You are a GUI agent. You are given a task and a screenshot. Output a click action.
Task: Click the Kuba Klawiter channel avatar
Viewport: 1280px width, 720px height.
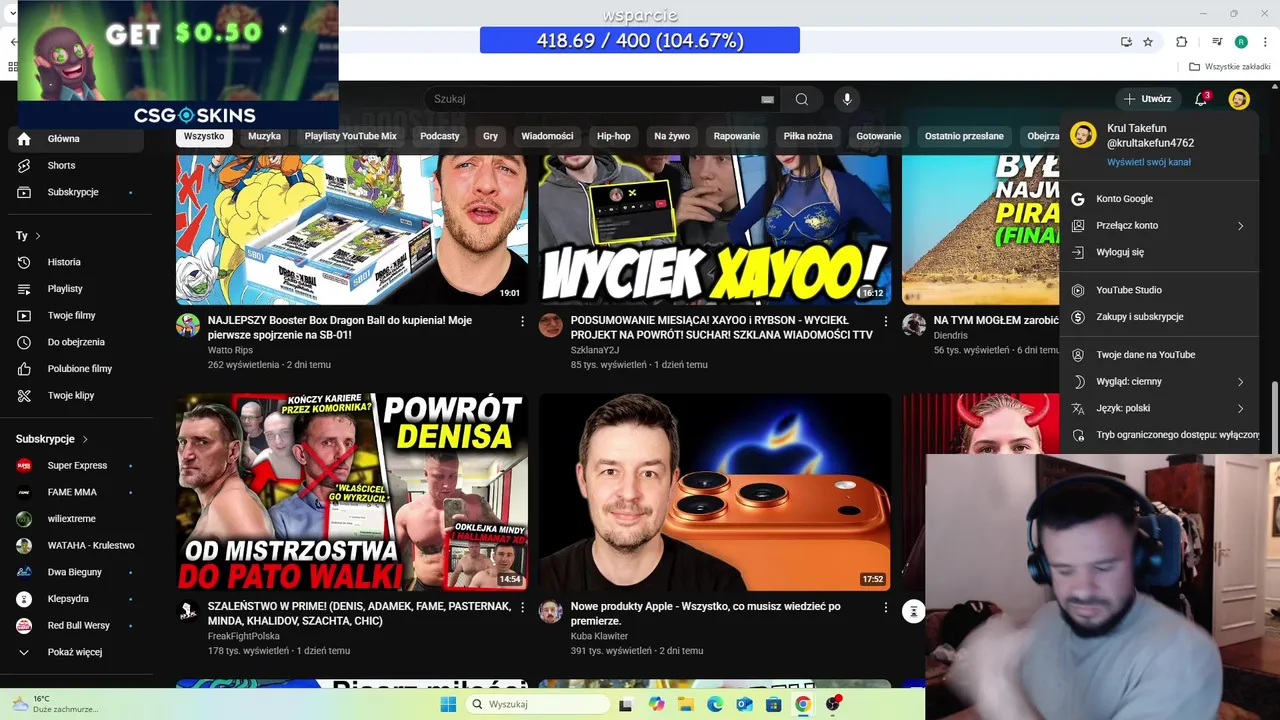(x=551, y=611)
